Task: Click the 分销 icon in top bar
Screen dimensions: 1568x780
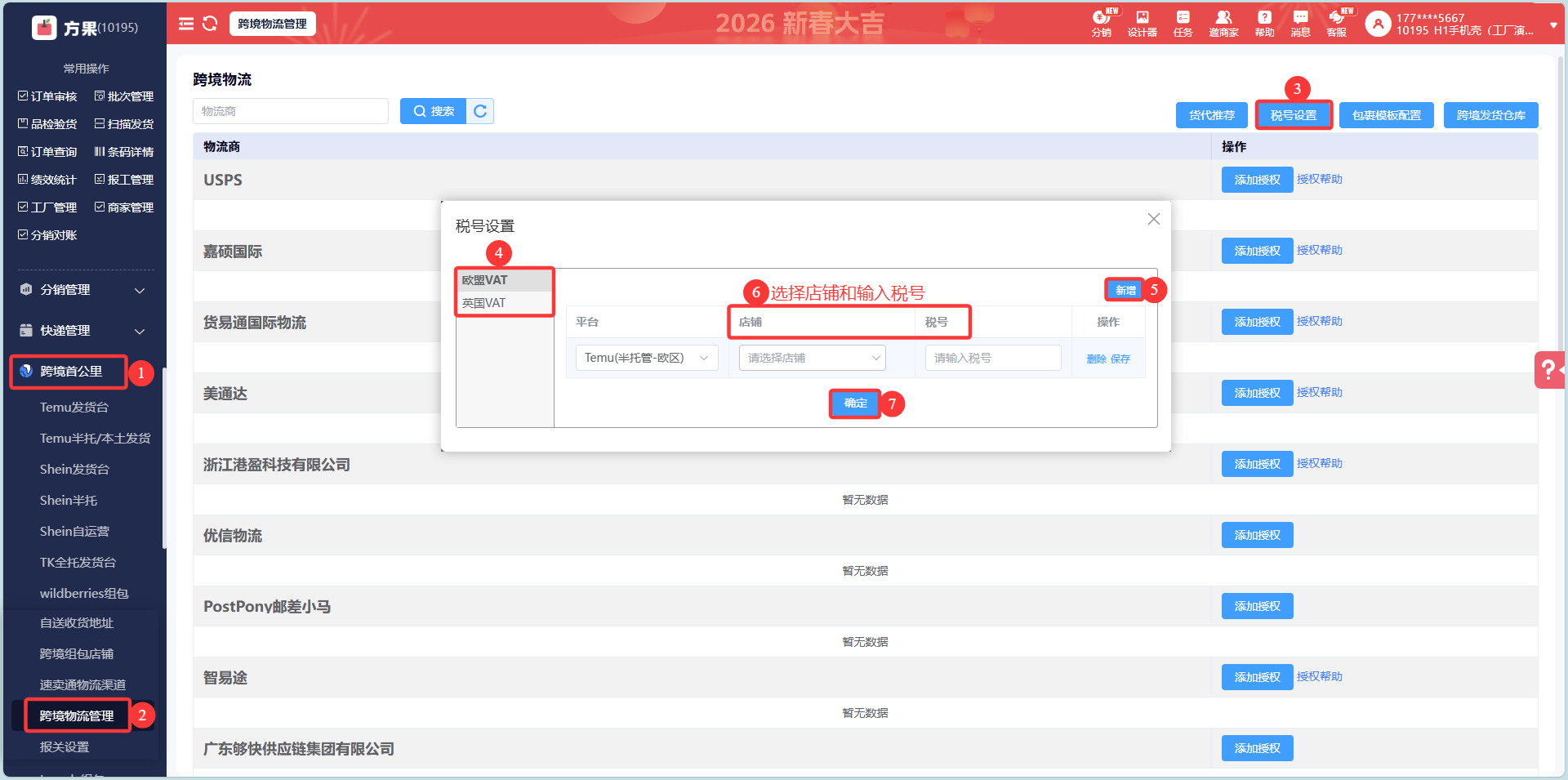Action: tap(1101, 23)
